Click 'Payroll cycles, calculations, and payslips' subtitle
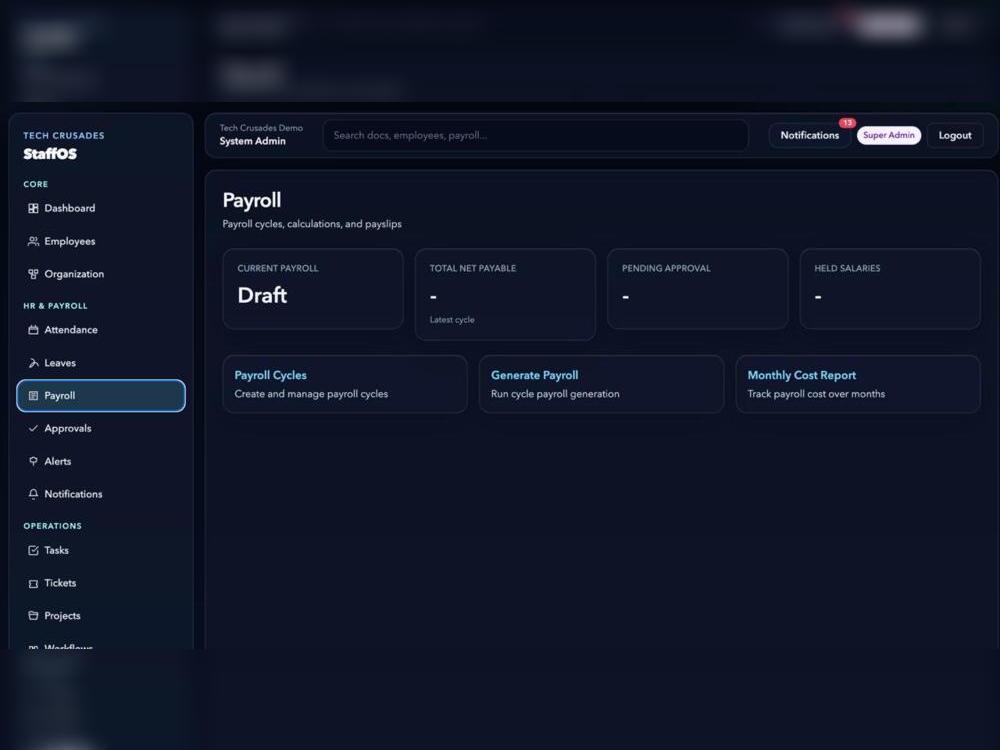 click(312, 224)
